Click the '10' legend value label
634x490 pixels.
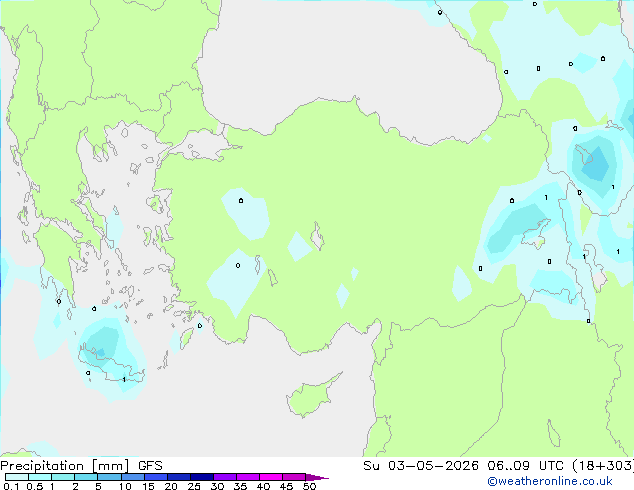click(125, 486)
